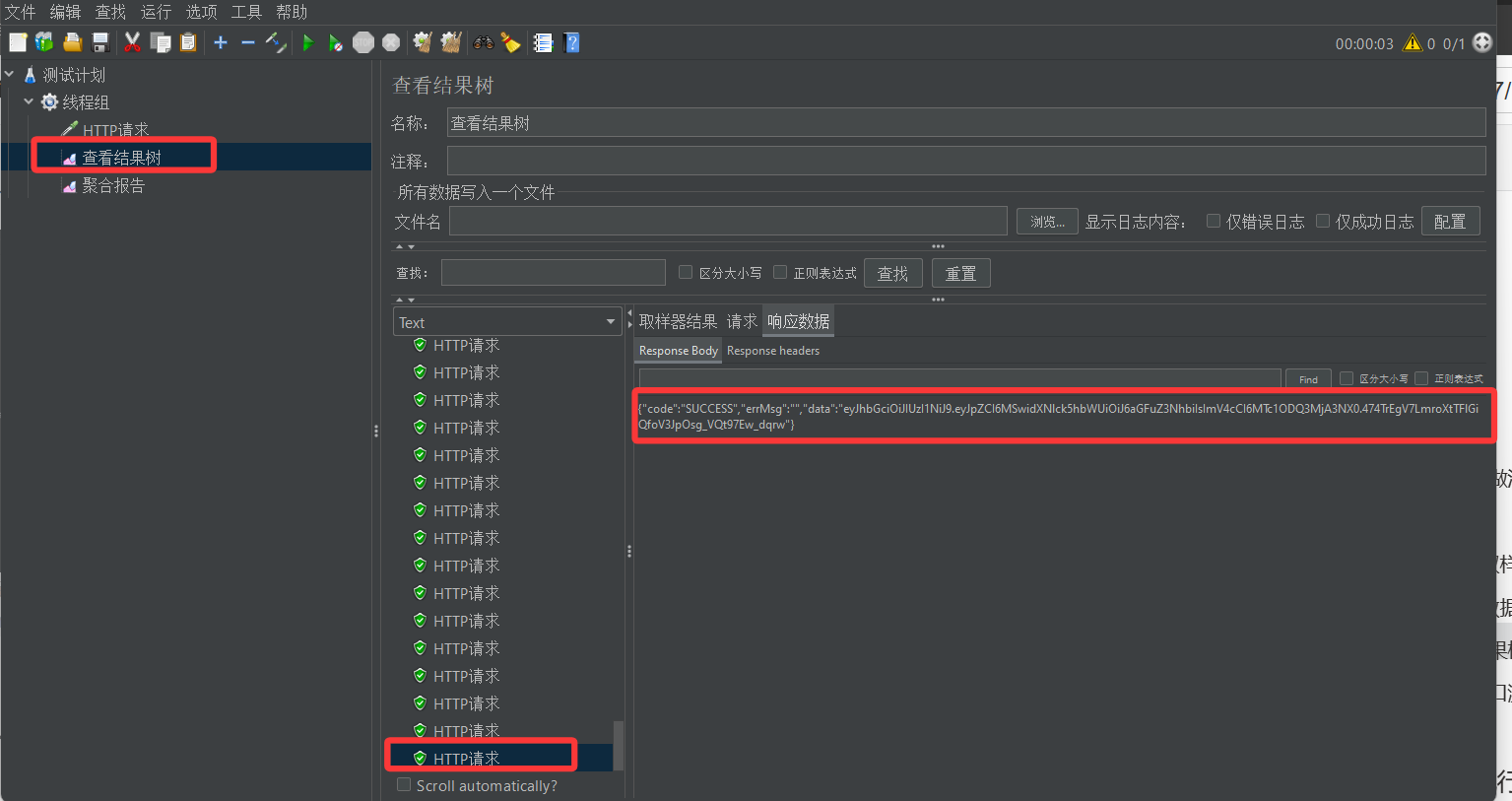Open the Templates icon in toolbar
The image size is (1512, 801).
[x=44, y=42]
